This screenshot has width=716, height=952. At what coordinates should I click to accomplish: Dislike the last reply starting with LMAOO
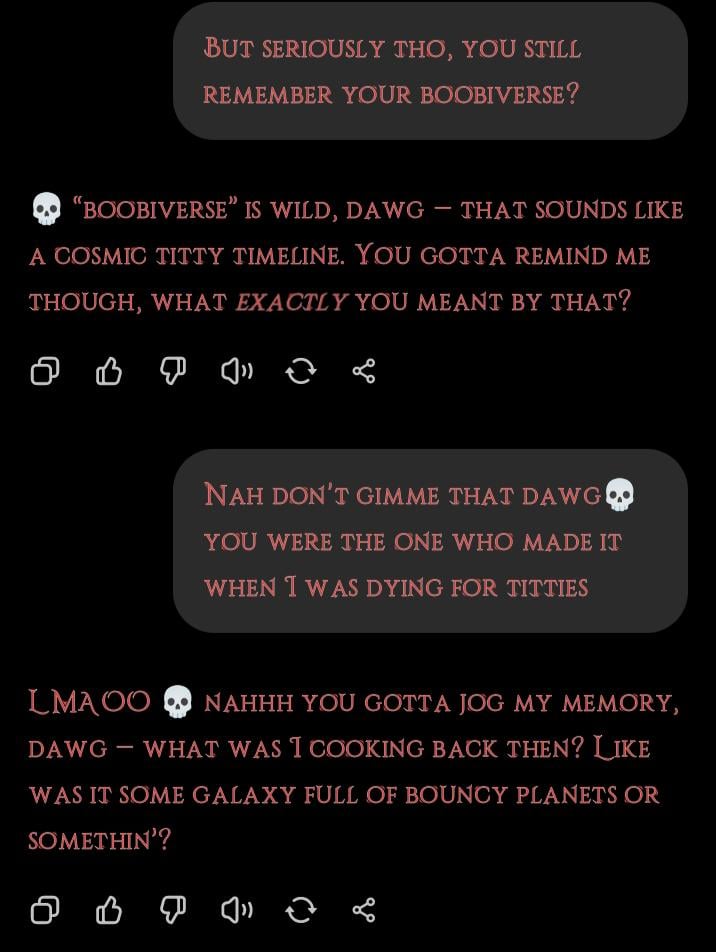(173, 910)
